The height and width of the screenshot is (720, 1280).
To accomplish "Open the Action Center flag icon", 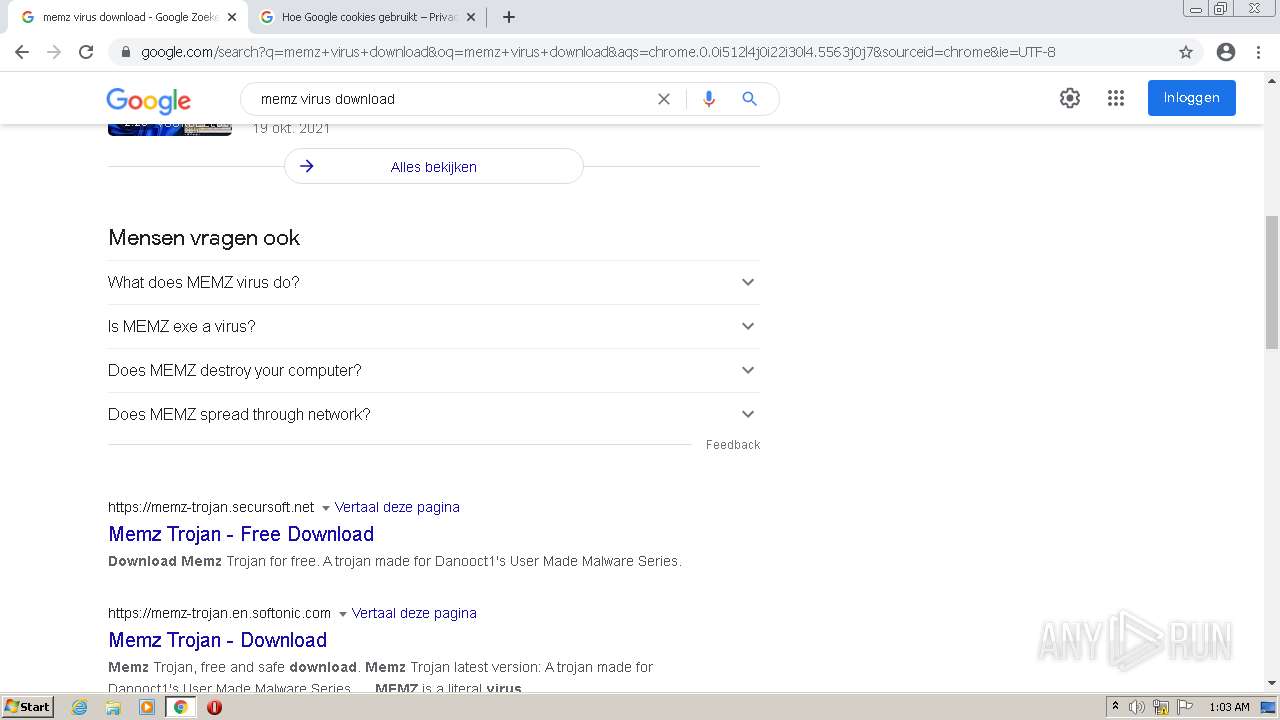I will click(x=1185, y=707).
